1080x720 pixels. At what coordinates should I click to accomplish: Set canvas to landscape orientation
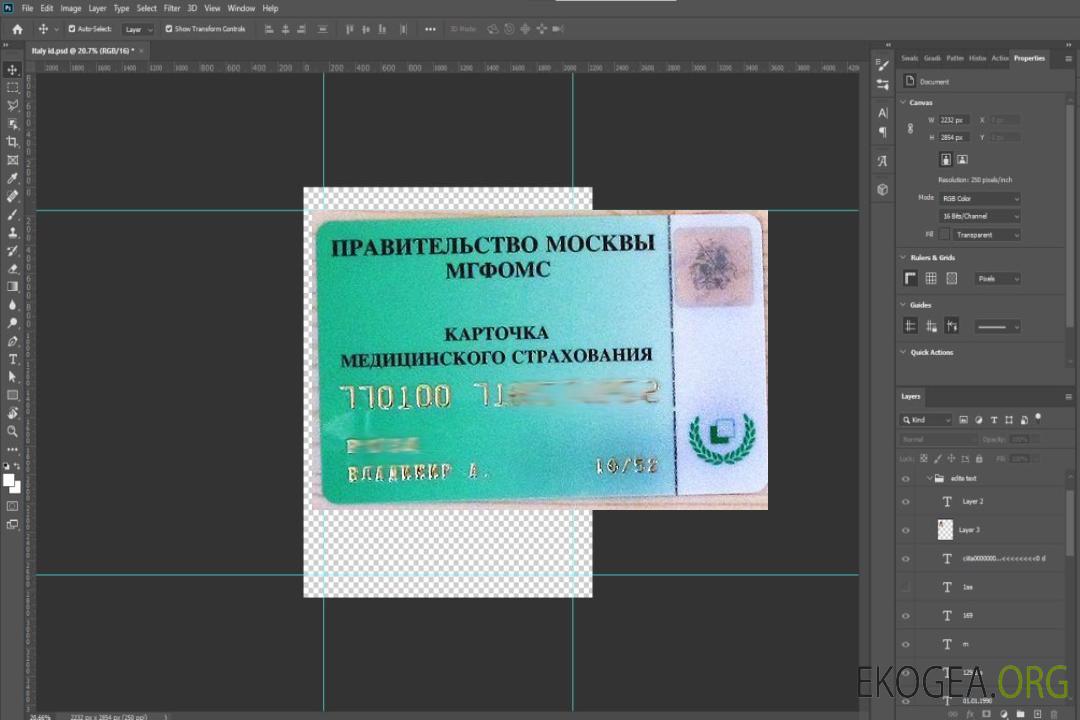(x=962, y=160)
